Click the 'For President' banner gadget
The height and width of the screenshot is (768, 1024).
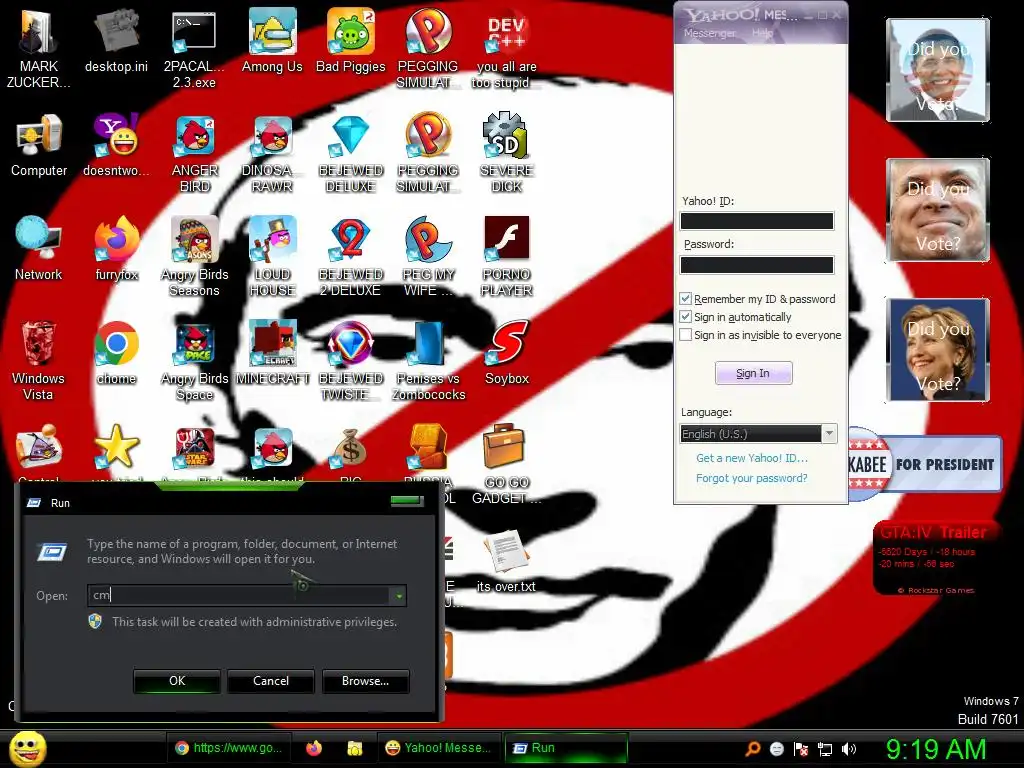click(925, 464)
